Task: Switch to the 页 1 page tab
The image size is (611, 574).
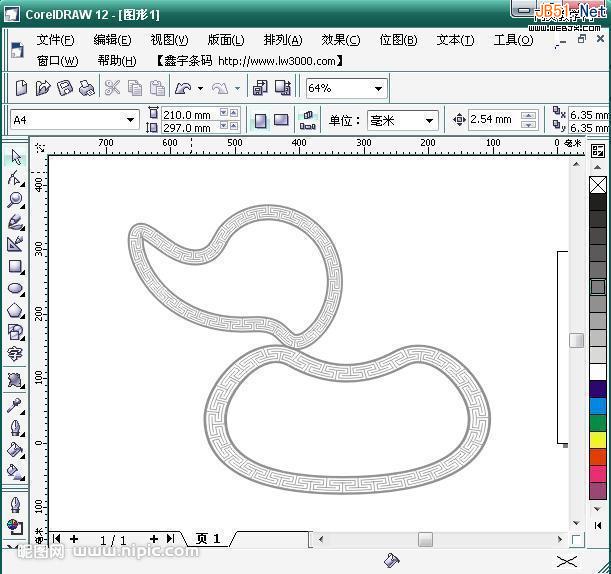Action: (x=208, y=539)
